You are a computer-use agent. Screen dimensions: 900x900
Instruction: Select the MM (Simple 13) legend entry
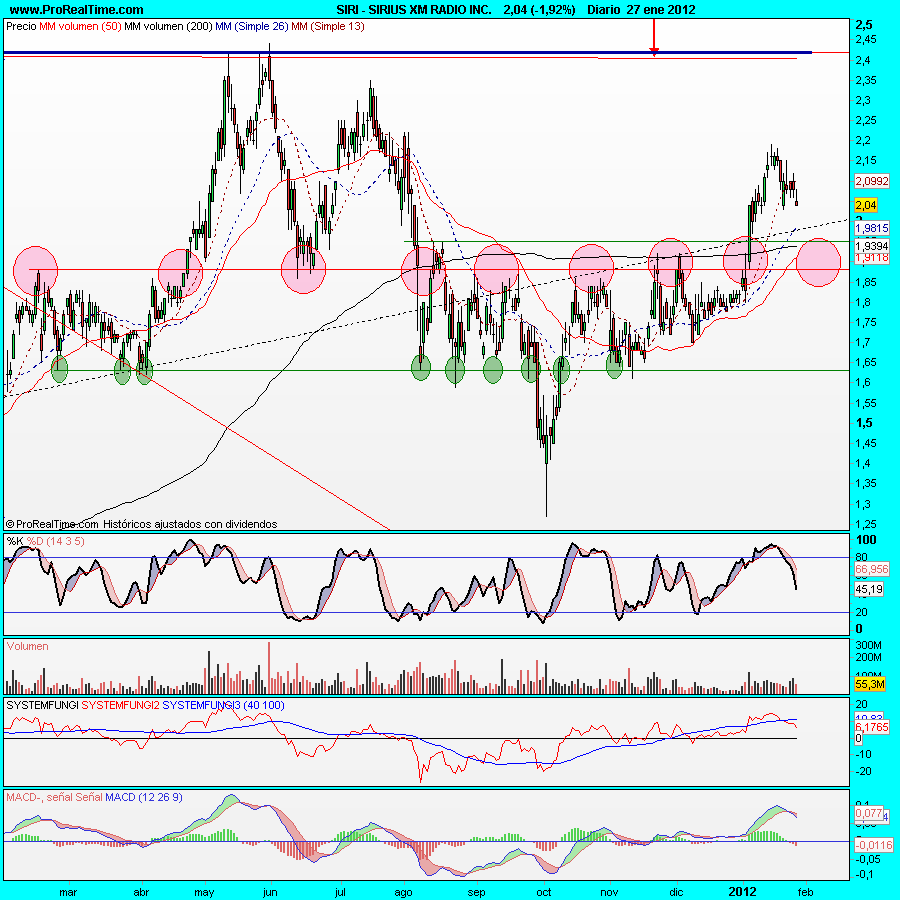(328, 26)
